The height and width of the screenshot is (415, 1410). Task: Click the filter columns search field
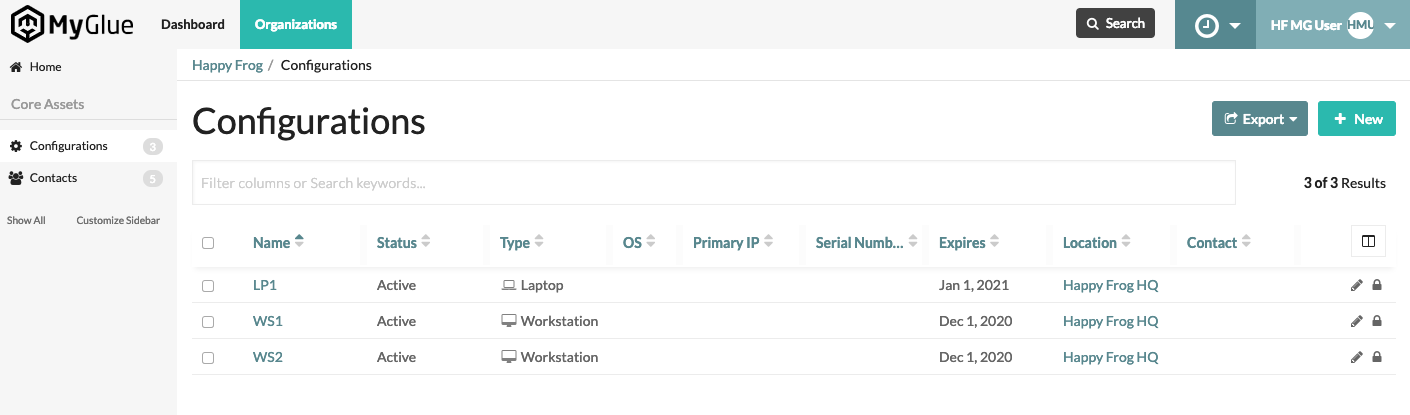(713, 183)
